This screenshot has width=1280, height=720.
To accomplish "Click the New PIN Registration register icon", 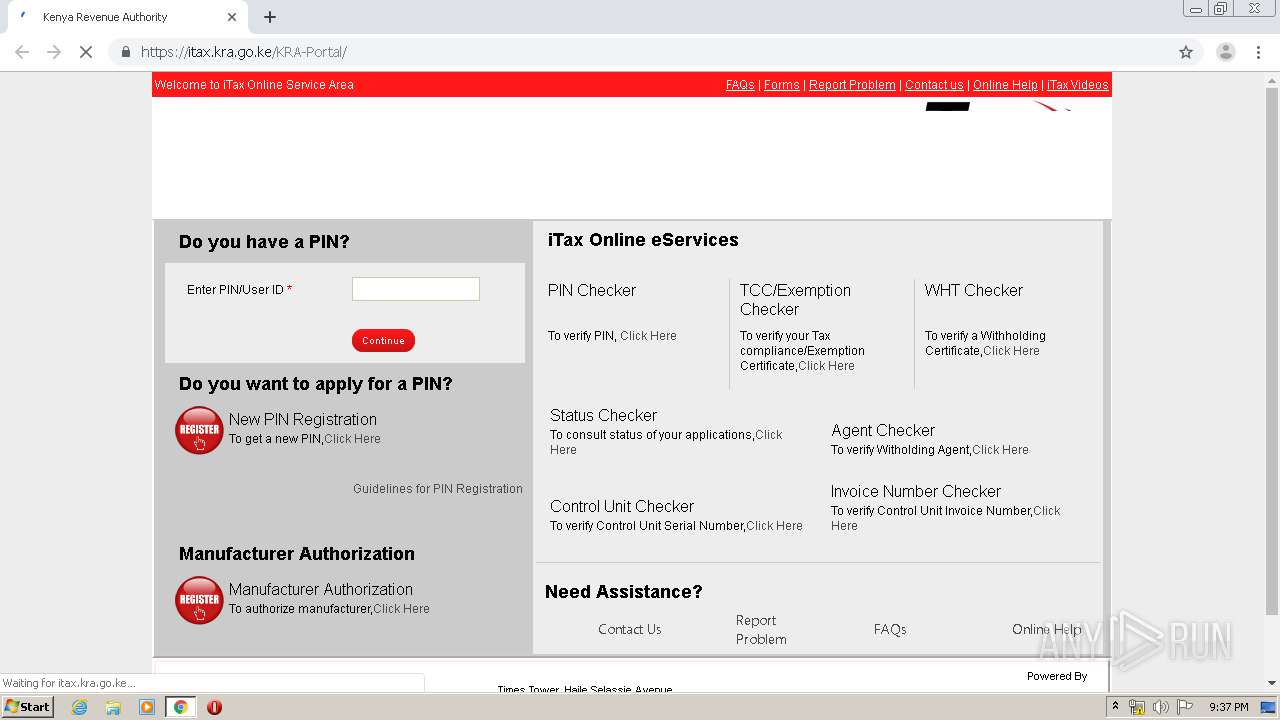I will click(199, 430).
